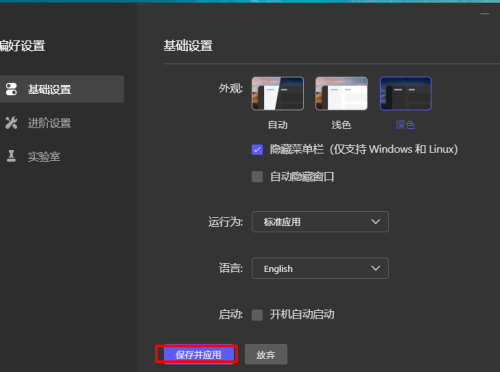The width and height of the screenshot is (500, 372).
Task: Click the 浅色 label under appearance
Action: click(341, 125)
